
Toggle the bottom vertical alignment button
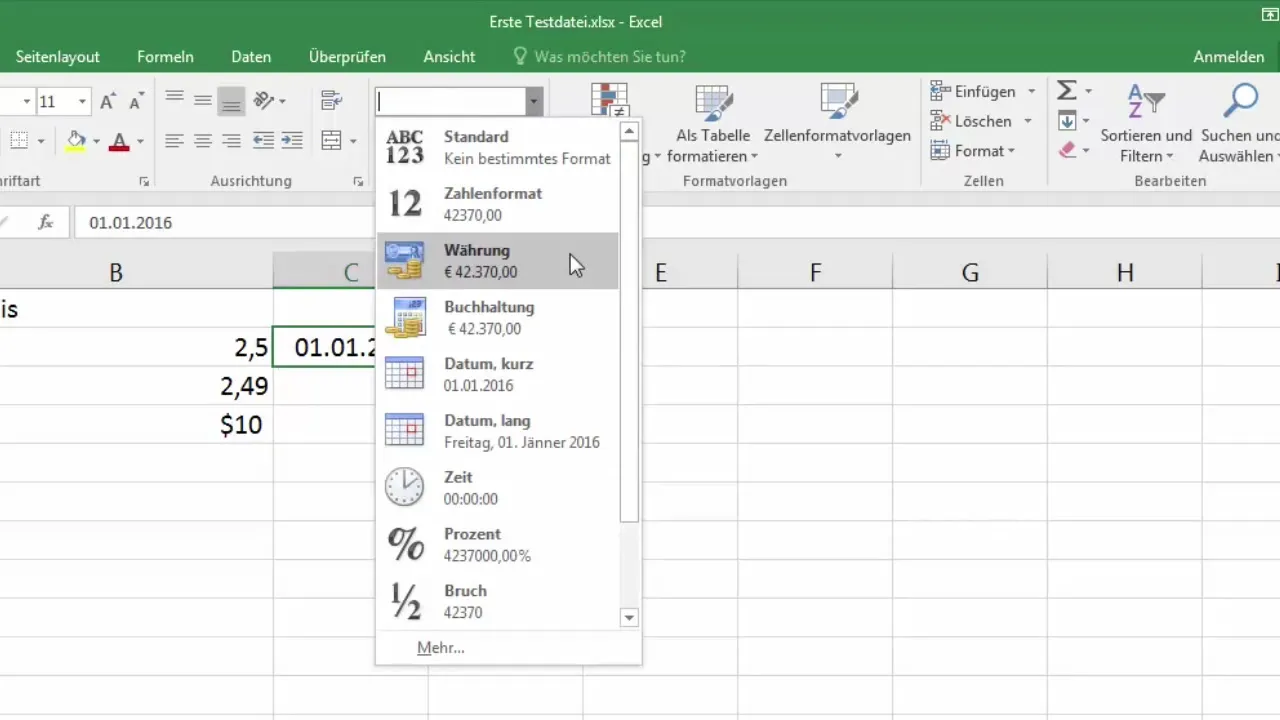click(x=232, y=100)
